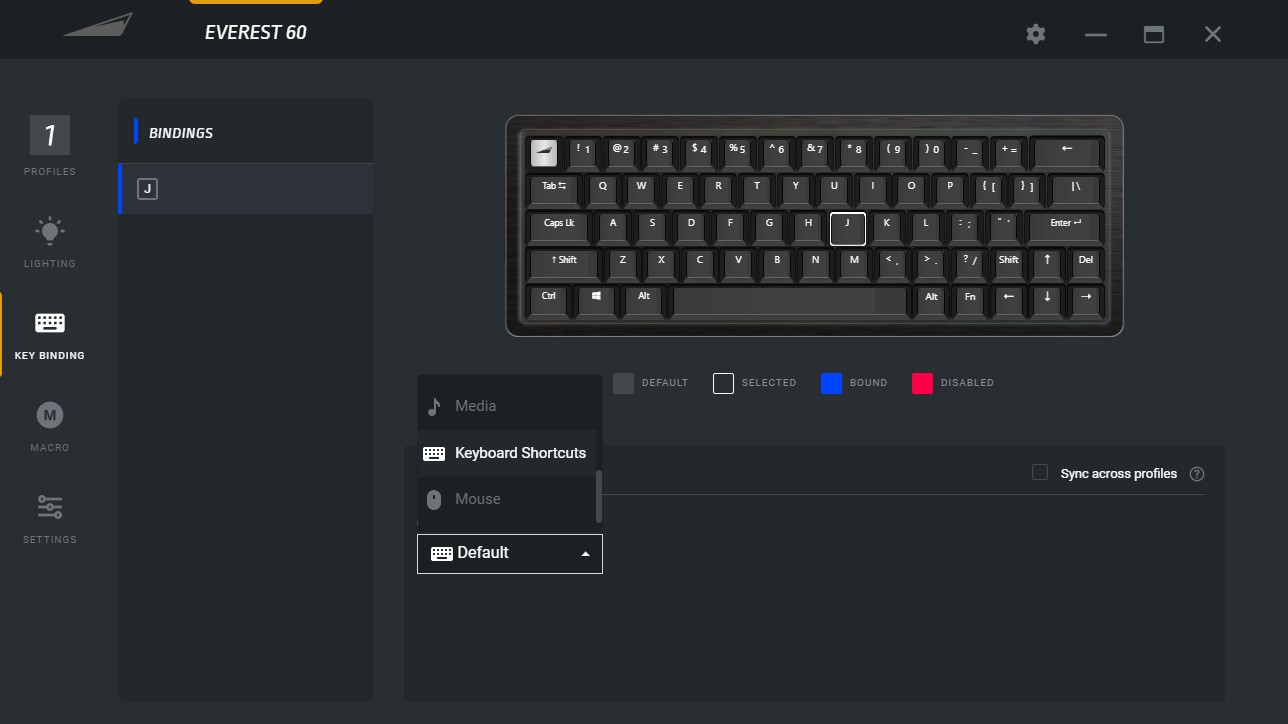The width and height of the screenshot is (1288, 724).
Task: Select the Caps Lk key on keyboard
Action: pos(560,226)
